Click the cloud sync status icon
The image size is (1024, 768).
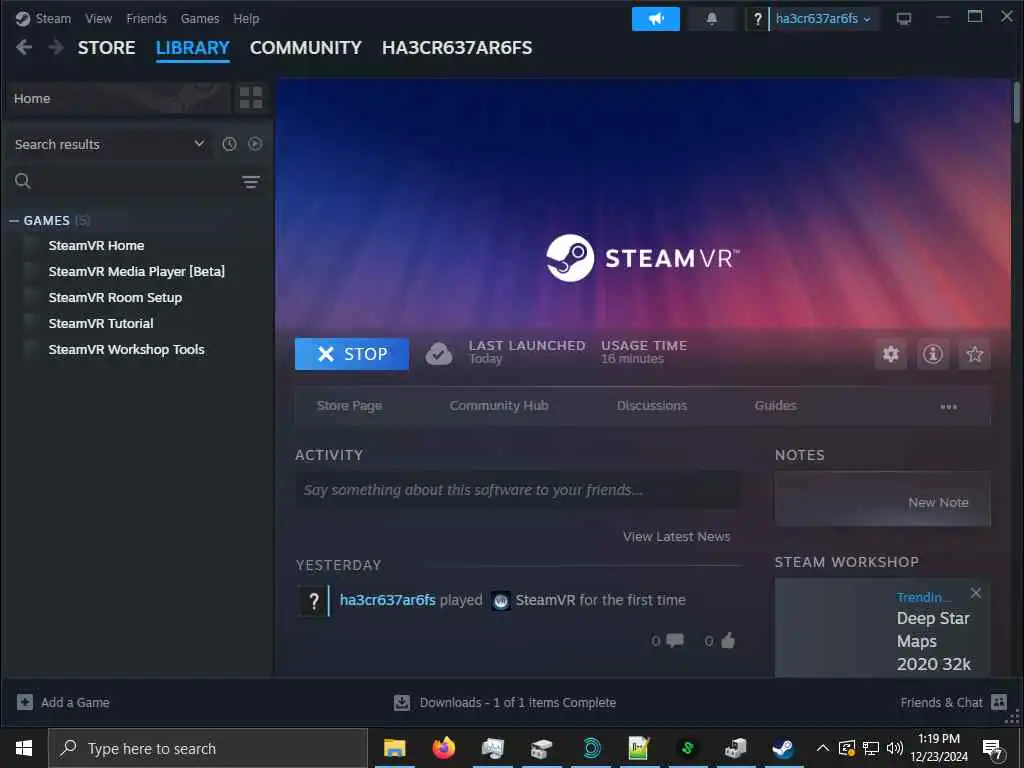pyautogui.click(x=439, y=354)
